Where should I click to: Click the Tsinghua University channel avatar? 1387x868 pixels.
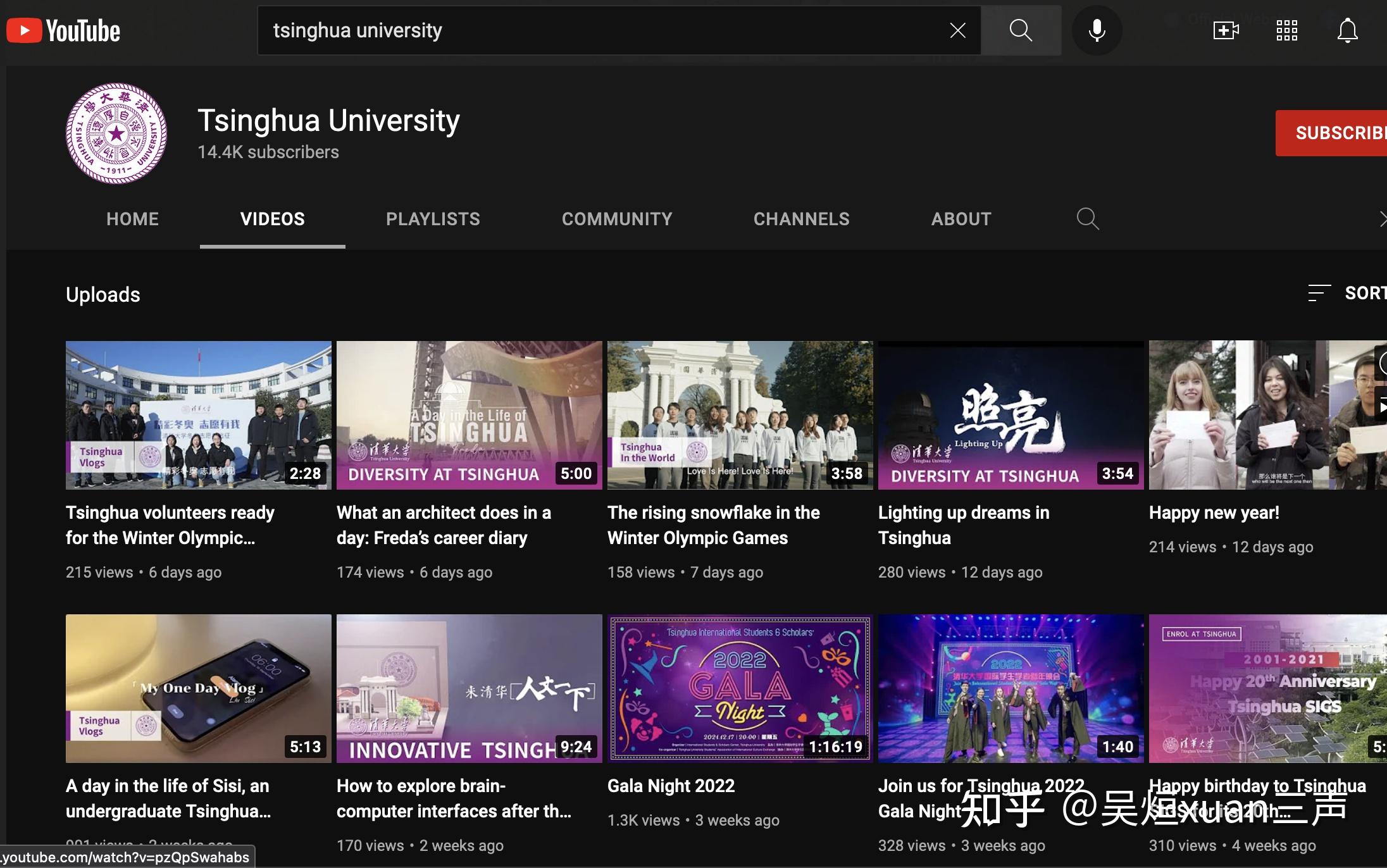pos(116,133)
